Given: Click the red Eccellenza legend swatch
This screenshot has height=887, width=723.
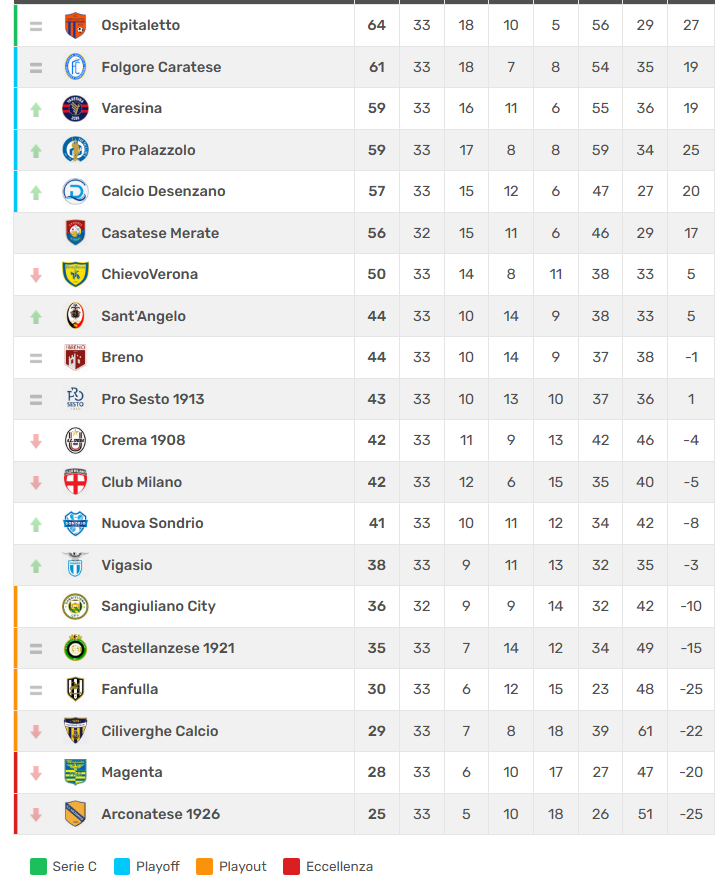Looking at the screenshot, I should (x=292, y=866).
